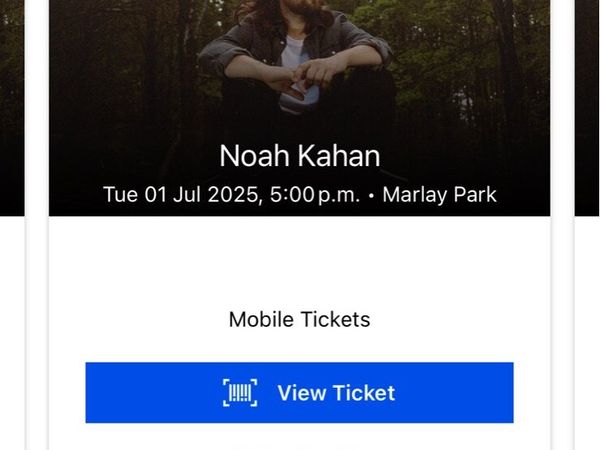Open the Marlay Park venue label
Viewport: 600px width, 450px height.
pos(439,194)
